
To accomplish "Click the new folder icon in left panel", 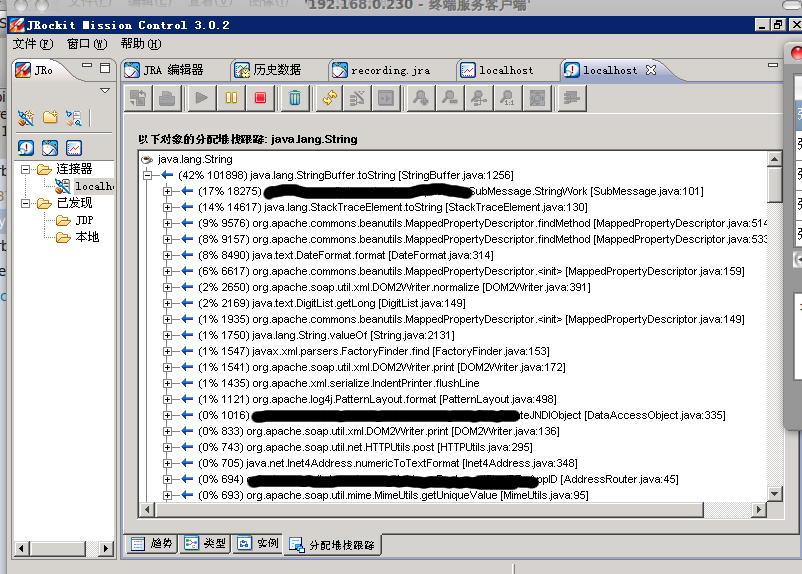I will point(50,118).
